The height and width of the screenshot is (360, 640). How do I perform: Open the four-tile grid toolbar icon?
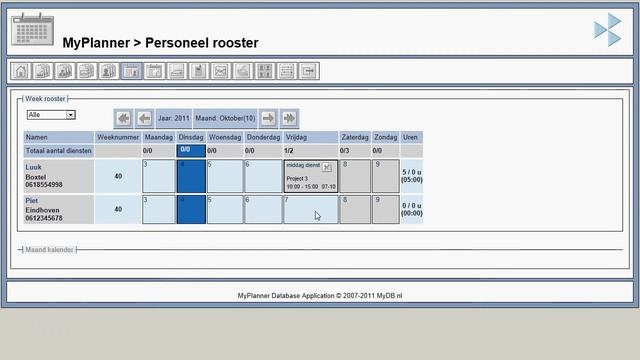[265, 71]
